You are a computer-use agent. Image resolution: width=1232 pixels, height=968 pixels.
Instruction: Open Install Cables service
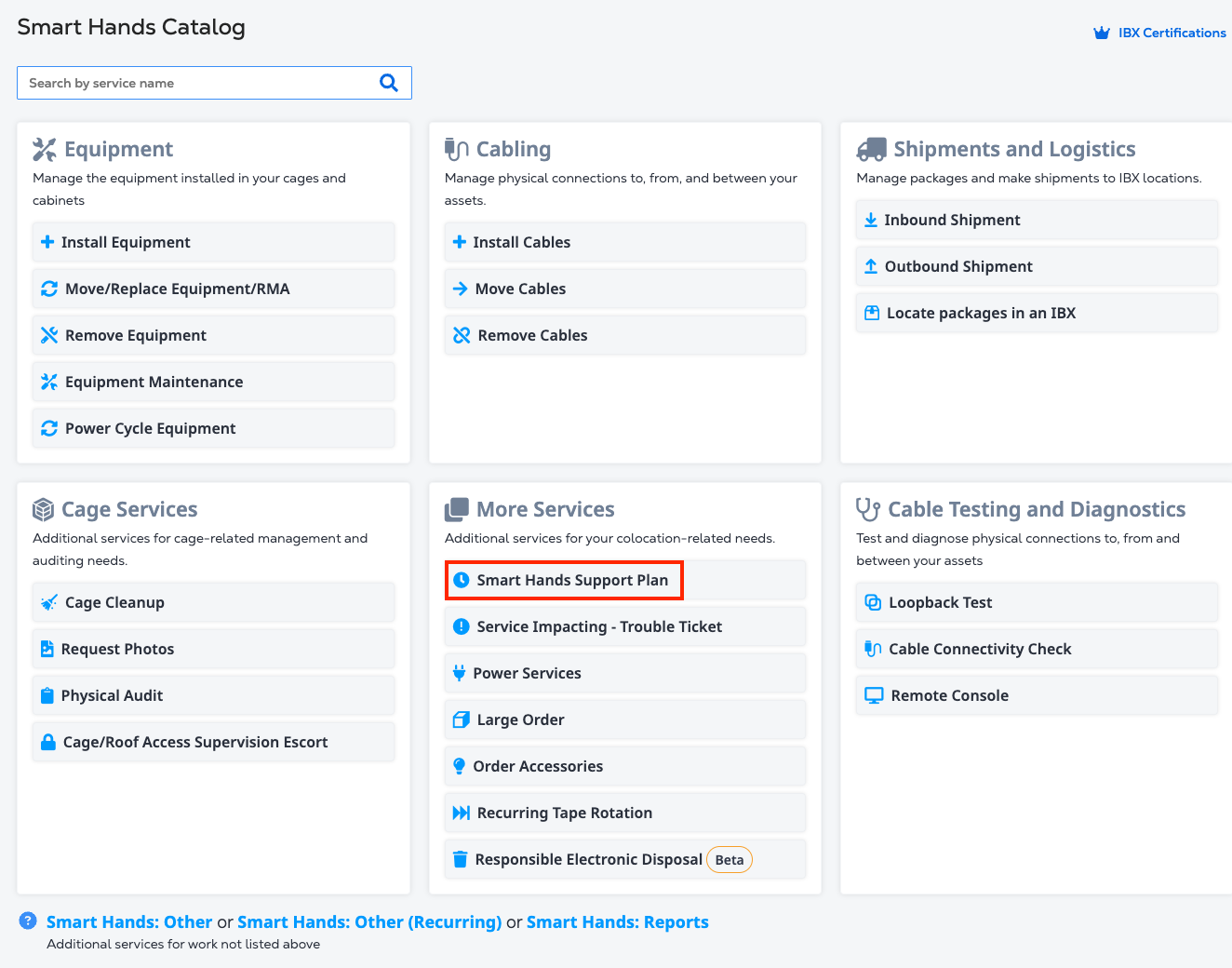625,242
